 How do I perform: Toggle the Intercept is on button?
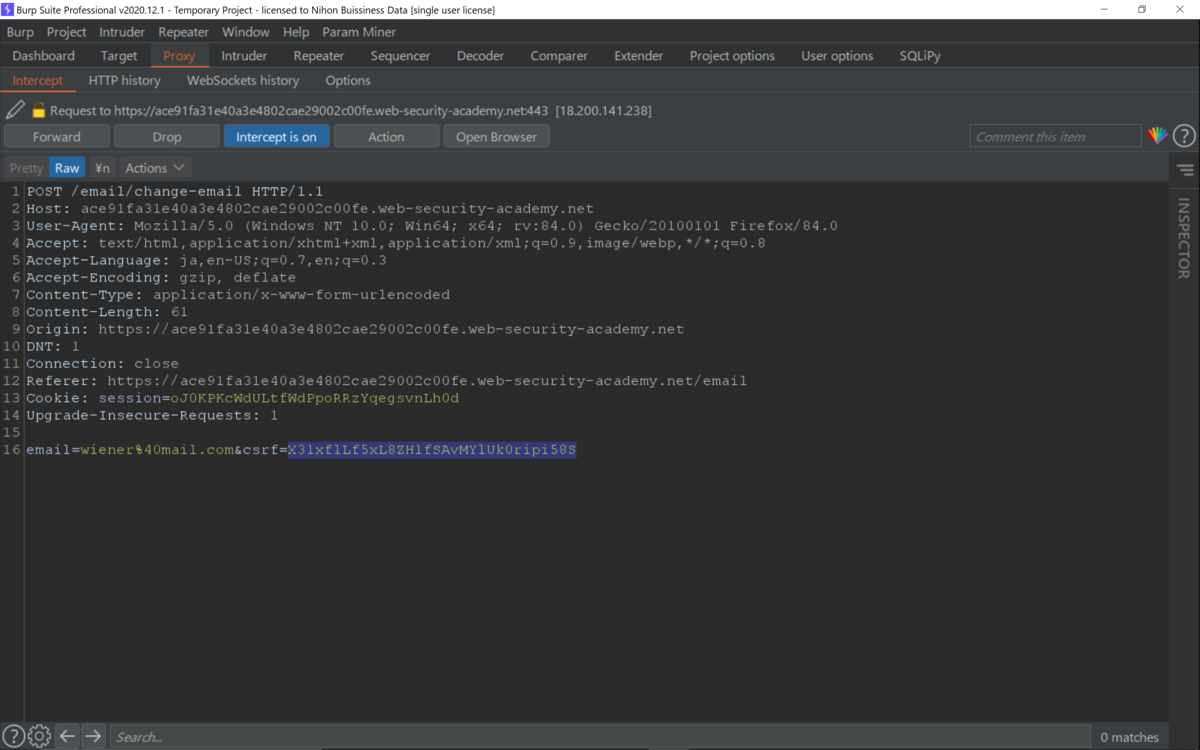[x=276, y=136]
